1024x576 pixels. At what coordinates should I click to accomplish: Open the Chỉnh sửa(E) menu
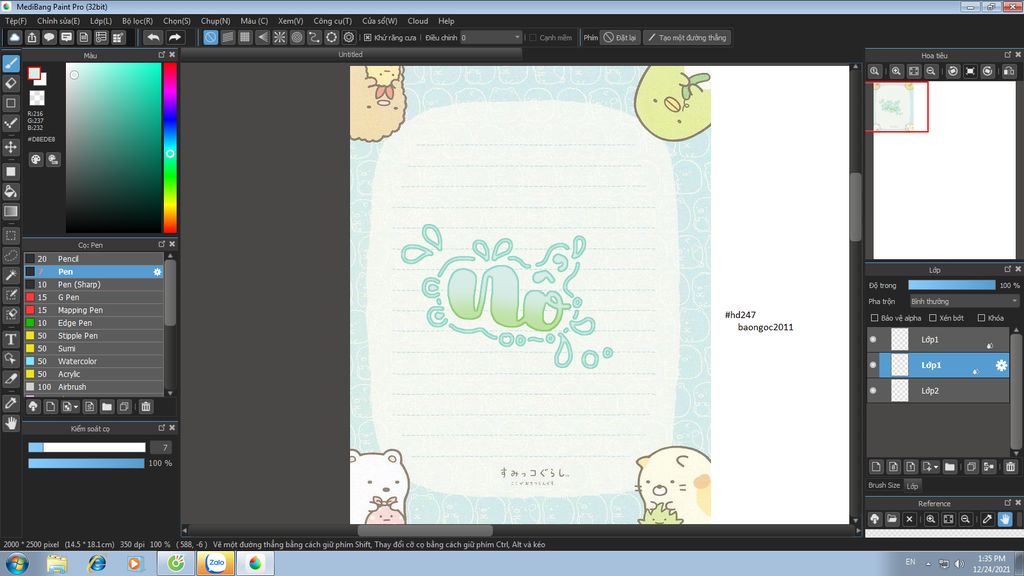click(x=58, y=21)
